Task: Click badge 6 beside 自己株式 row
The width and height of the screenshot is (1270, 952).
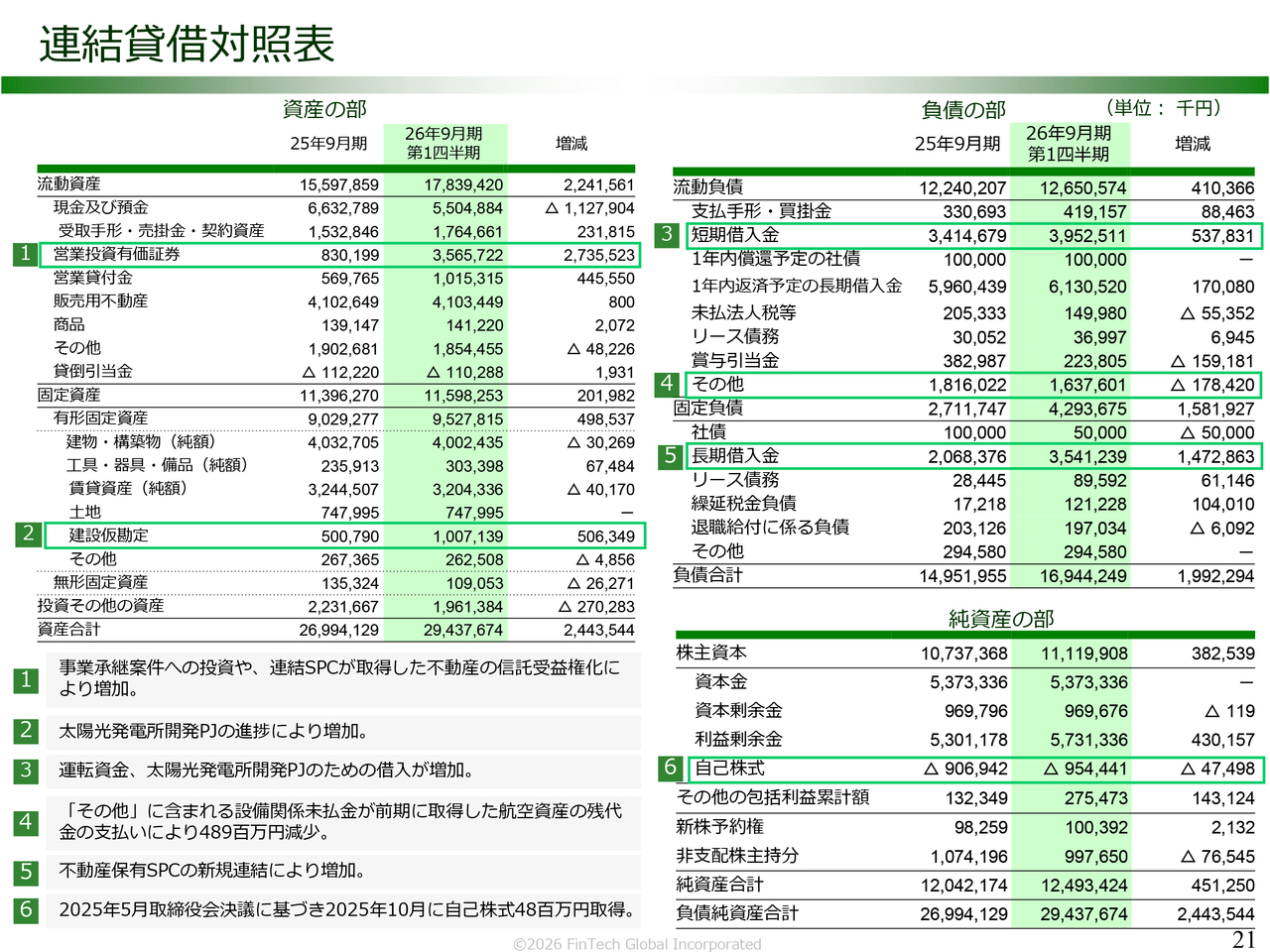Action: tap(671, 768)
